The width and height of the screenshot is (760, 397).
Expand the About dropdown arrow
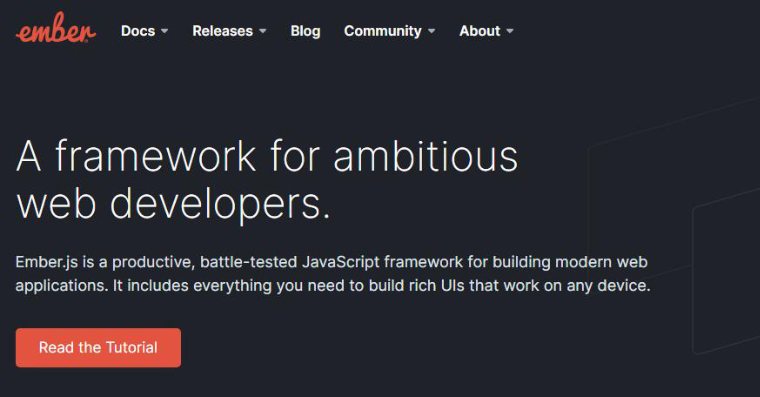(509, 31)
